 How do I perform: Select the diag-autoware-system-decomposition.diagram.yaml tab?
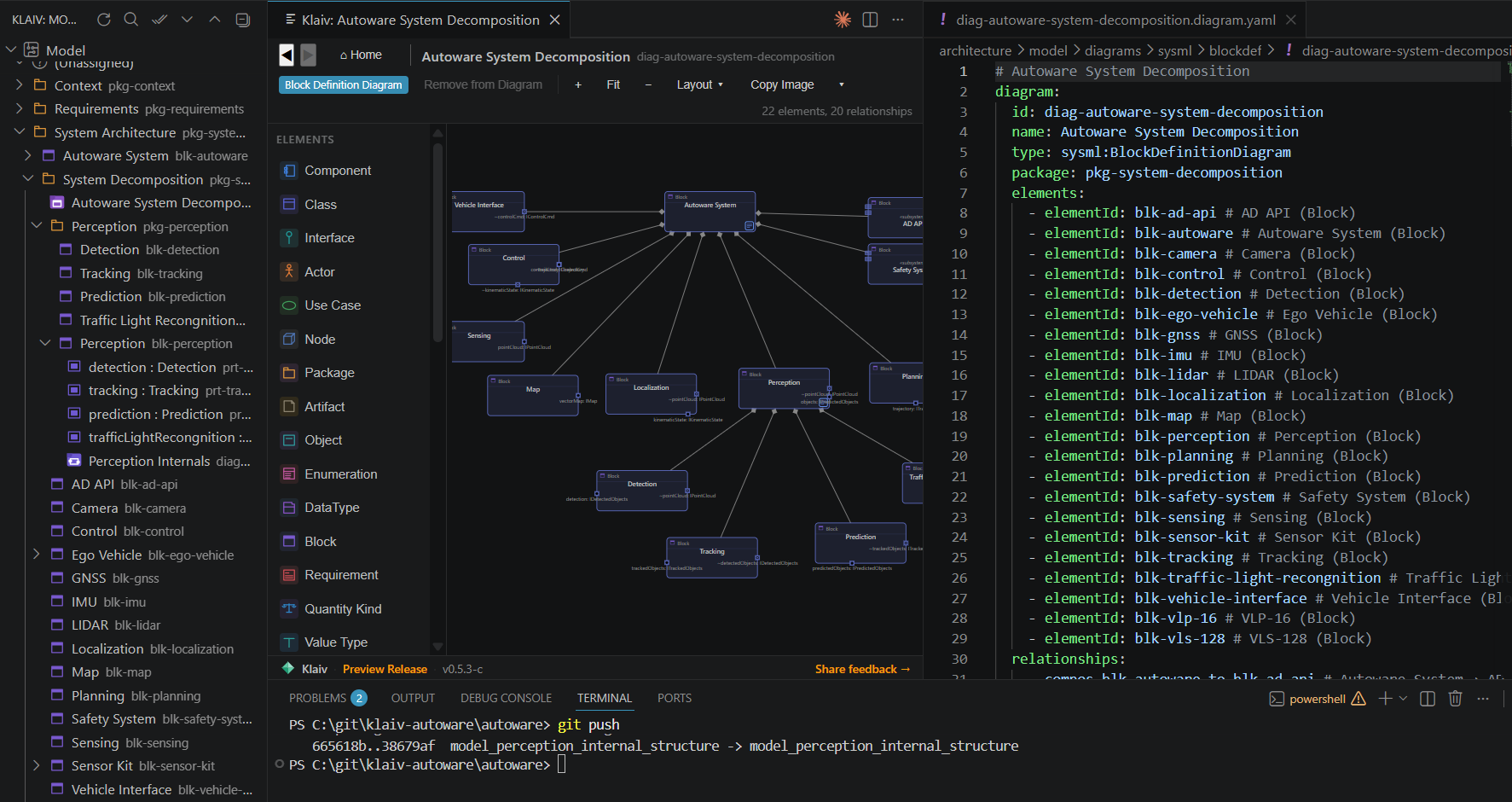pyautogui.click(x=1115, y=20)
